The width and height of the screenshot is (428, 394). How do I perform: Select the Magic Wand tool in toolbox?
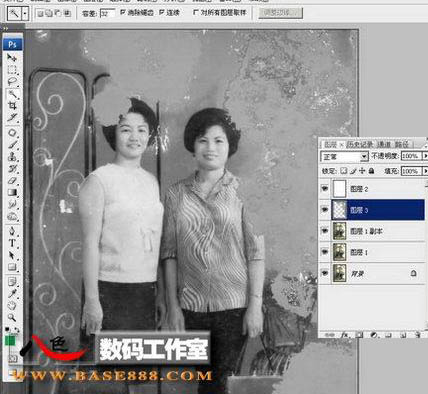tap(12, 94)
